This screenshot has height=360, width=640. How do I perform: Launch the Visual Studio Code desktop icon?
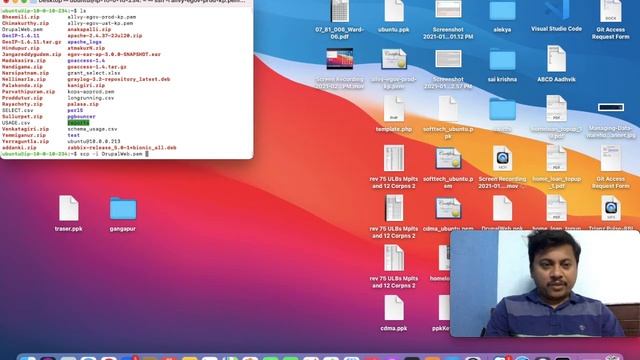click(x=556, y=10)
